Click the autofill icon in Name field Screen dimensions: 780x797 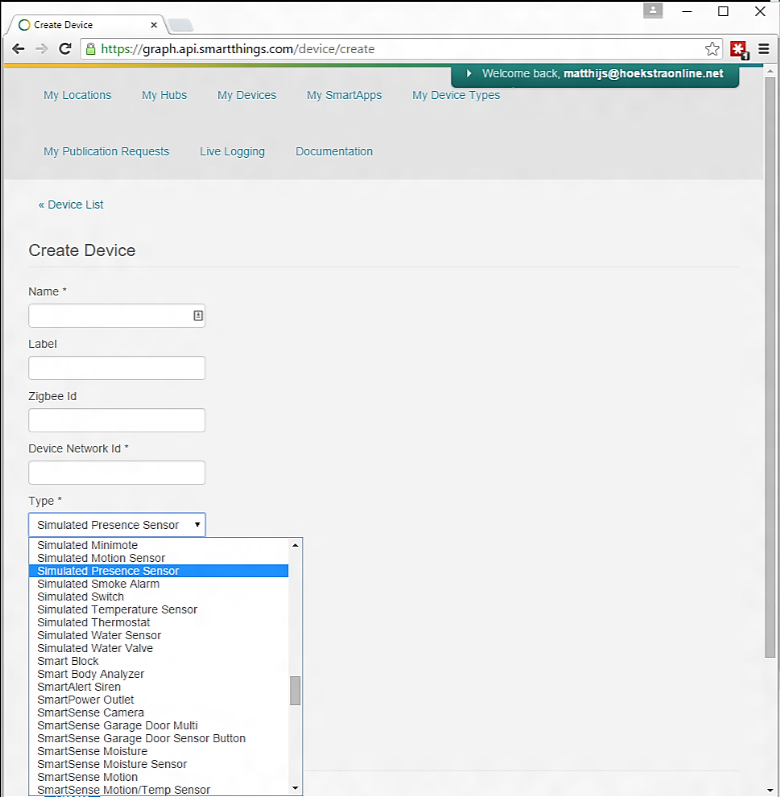198,316
